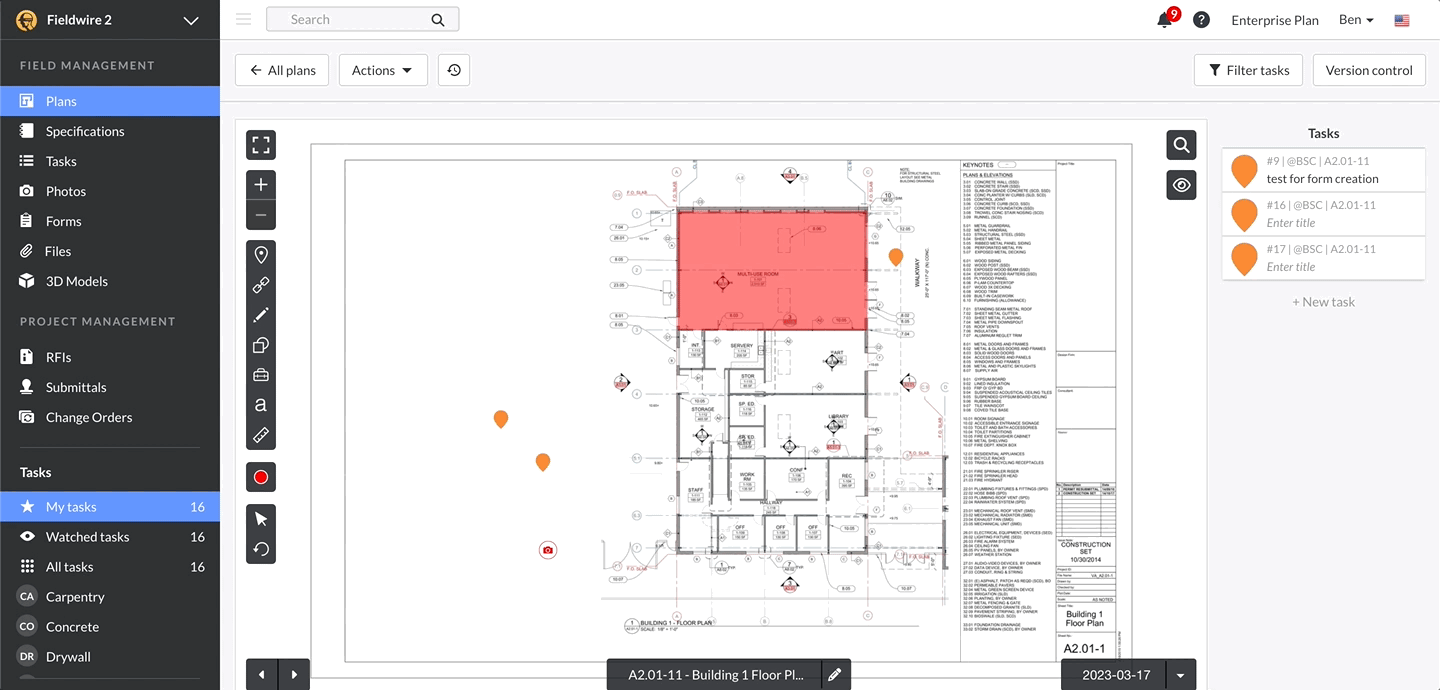
Task: Toggle markup visibility with the eye icon
Action: 1181,184
